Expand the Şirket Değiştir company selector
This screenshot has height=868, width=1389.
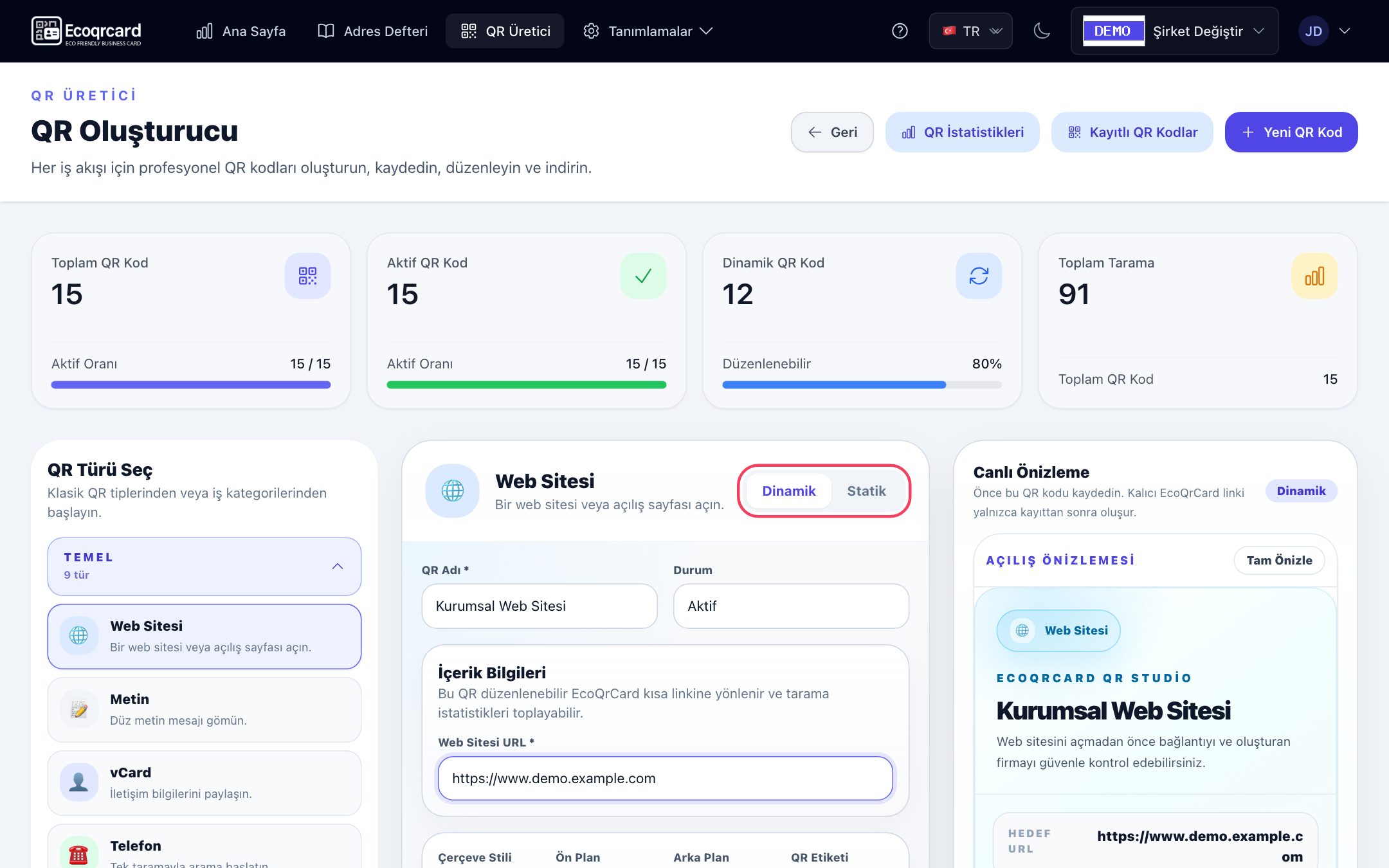tap(1174, 31)
